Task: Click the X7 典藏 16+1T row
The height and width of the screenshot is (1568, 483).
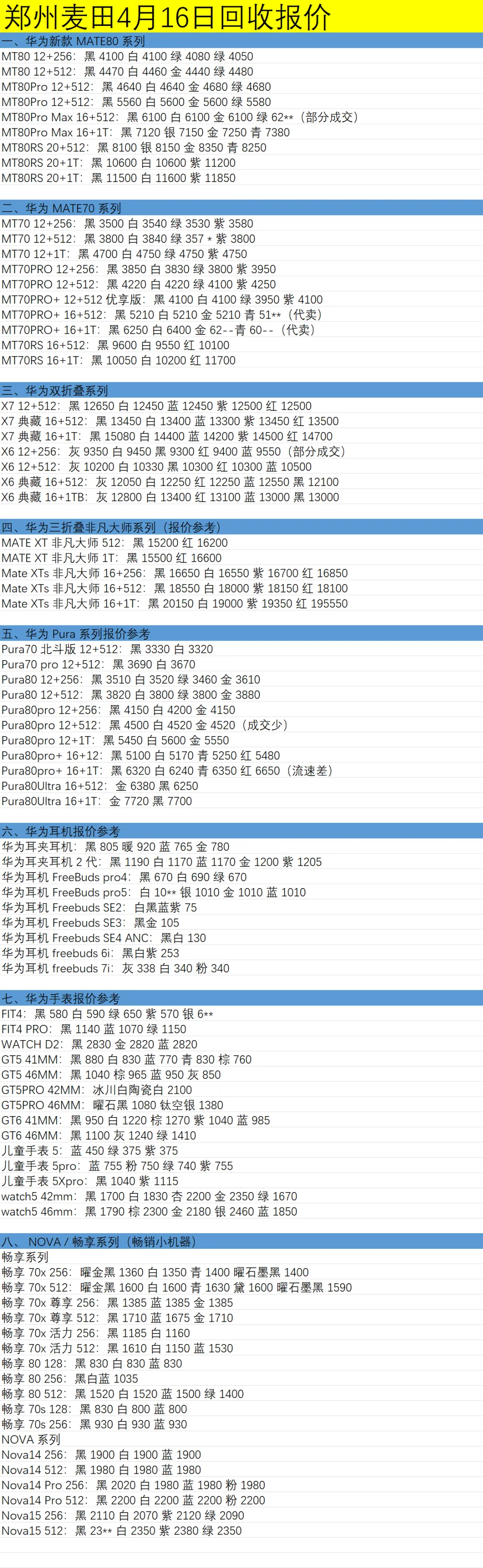Action: click(241, 436)
